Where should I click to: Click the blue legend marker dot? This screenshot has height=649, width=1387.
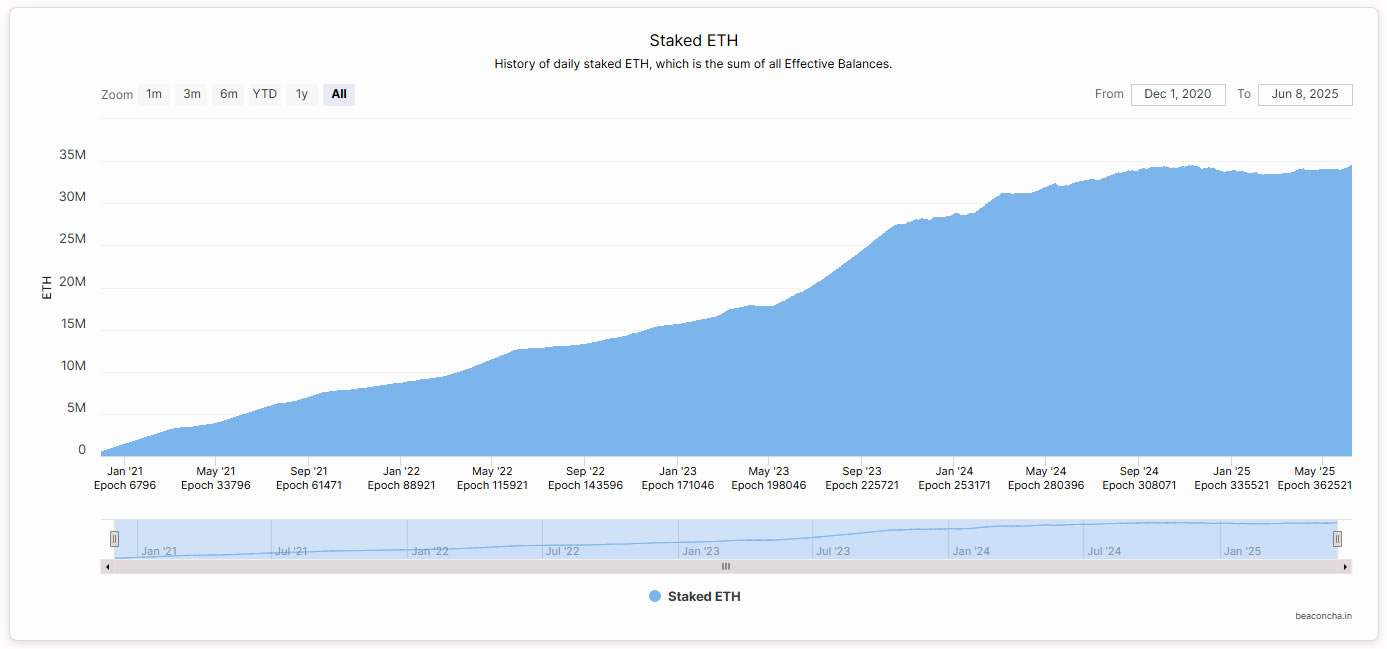pos(653,595)
